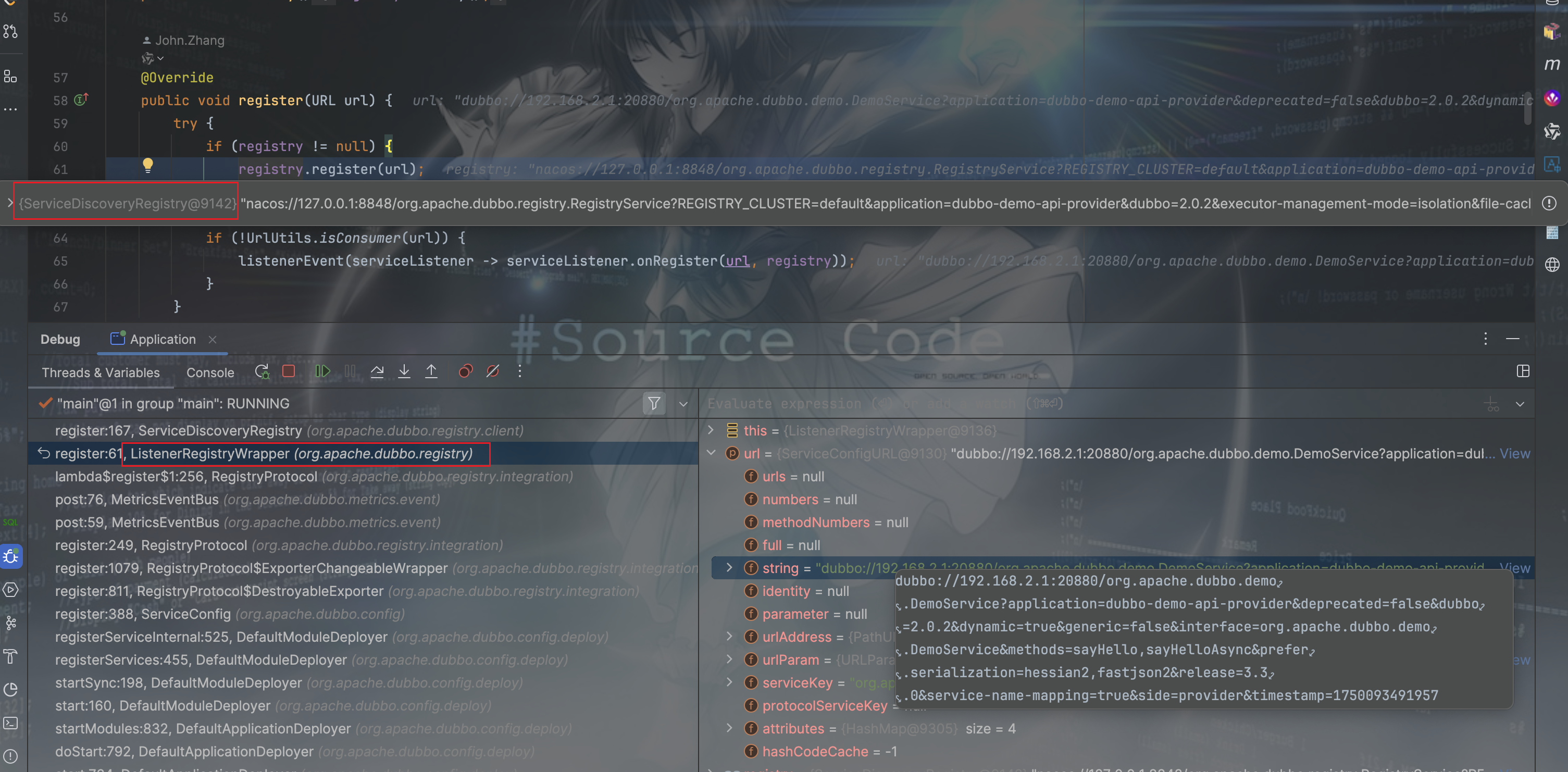Stop the running debug session
Image resolution: width=1568 pixels, height=772 pixels.
[x=289, y=371]
